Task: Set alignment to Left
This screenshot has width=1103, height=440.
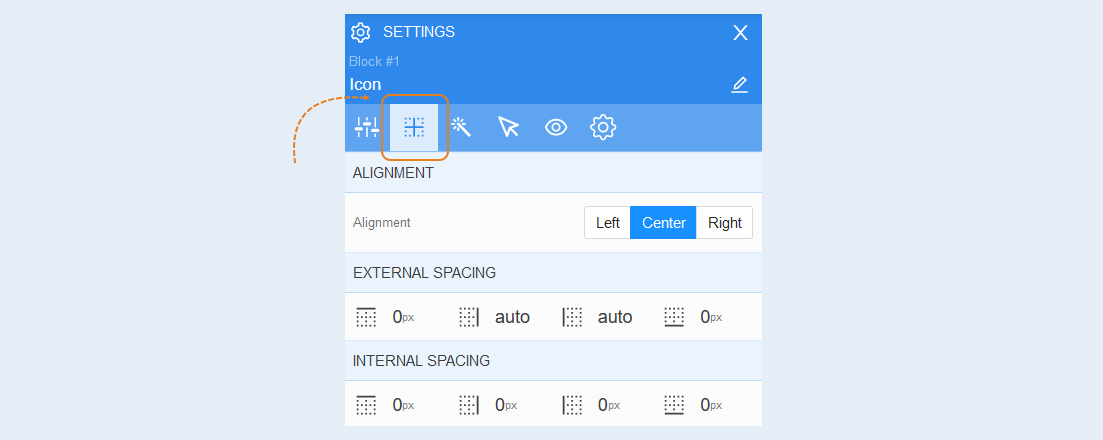Action: (607, 222)
